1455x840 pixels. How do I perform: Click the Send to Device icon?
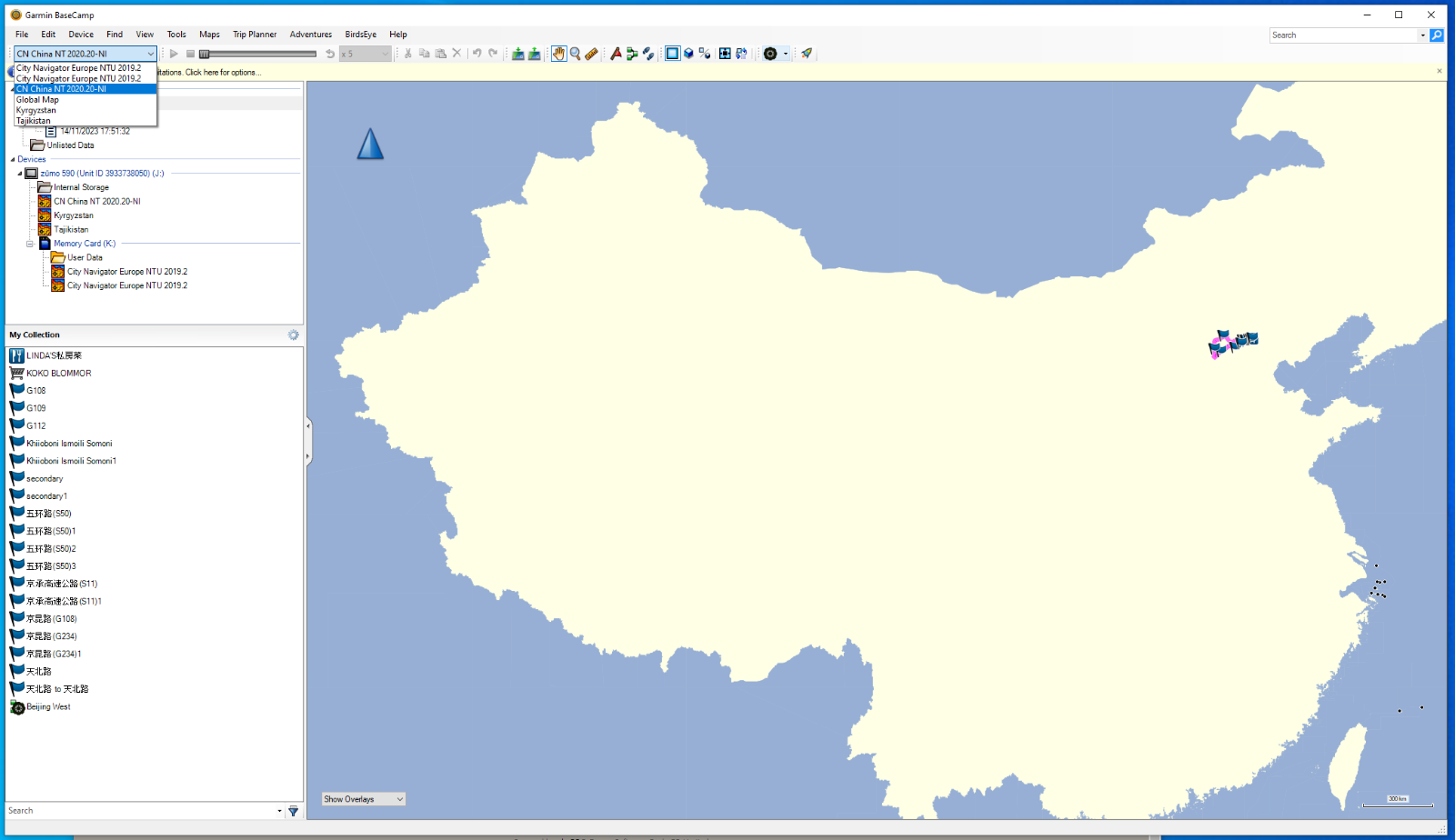point(518,54)
